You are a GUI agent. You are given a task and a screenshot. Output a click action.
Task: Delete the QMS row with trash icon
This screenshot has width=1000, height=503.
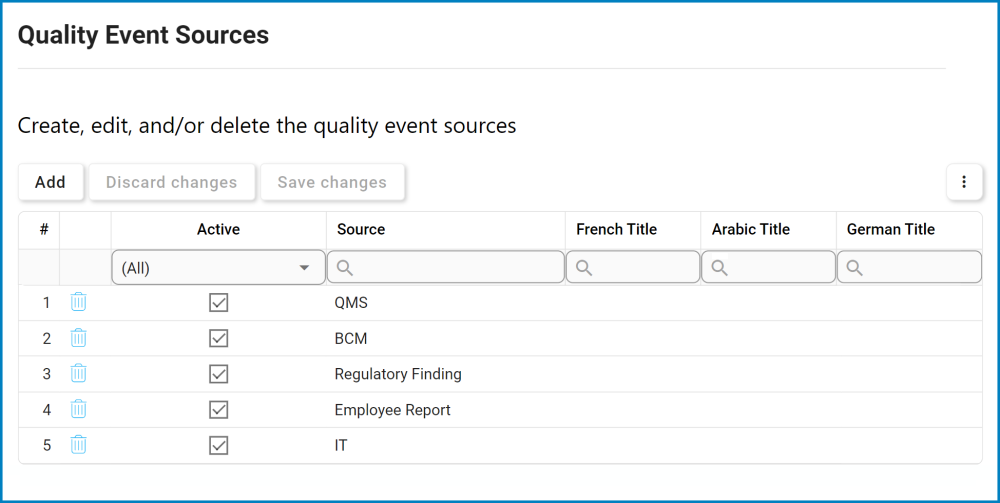click(79, 302)
